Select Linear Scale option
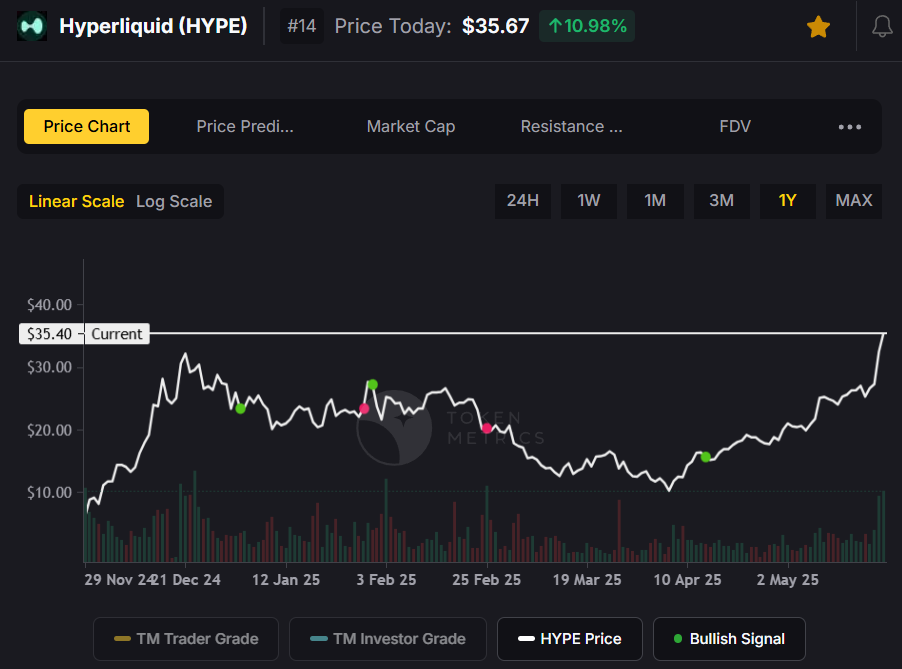Image resolution: width=902 pixels, height=669 pixels. point(77,201)
